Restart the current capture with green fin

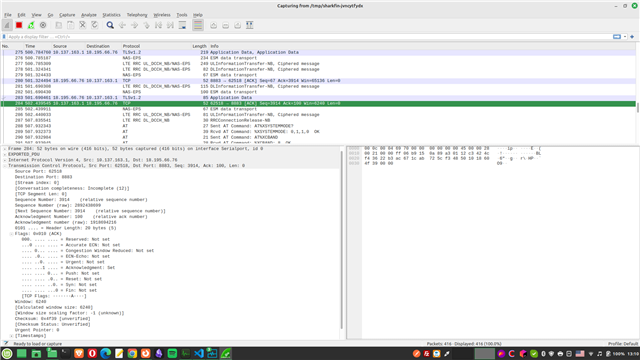tap(31, 25)
